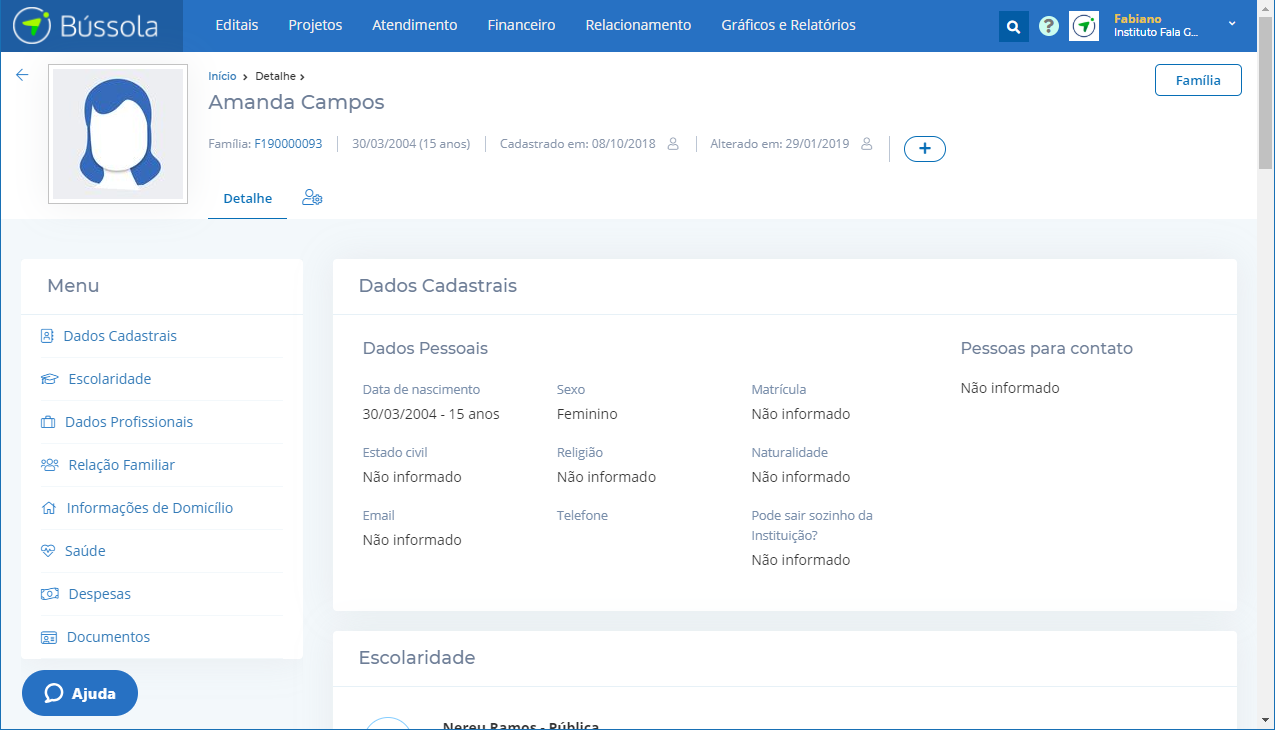Go back with the left arrow icon
This screenshot has height=730, width=1275.
pos(22,75)
